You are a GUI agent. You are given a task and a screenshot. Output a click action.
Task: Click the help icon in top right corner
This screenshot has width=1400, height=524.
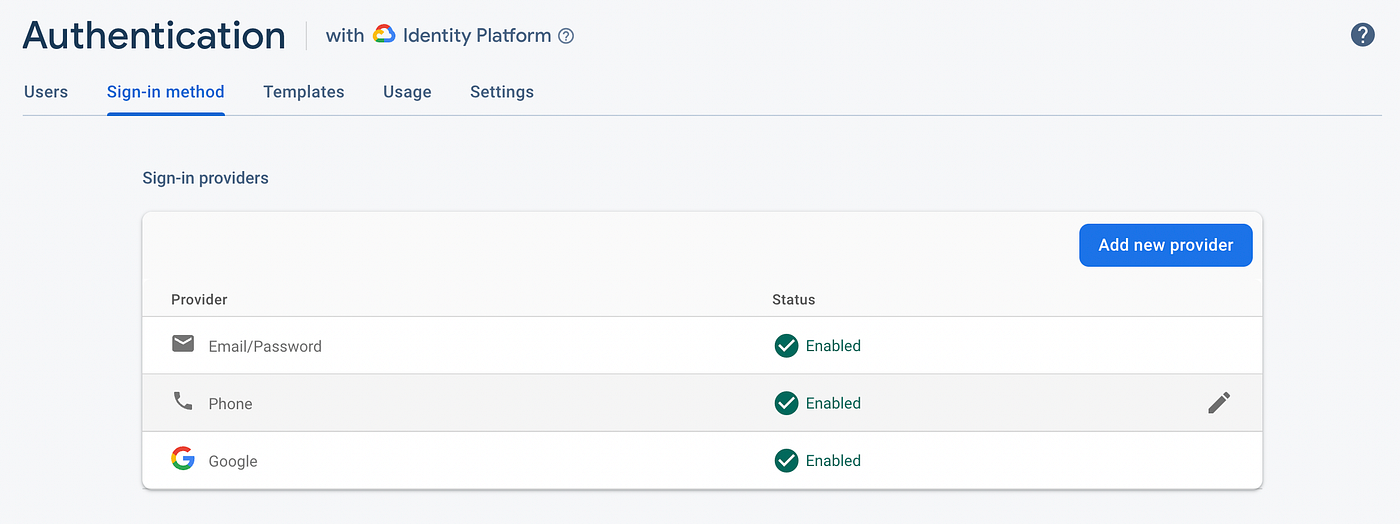point(1362,36)
